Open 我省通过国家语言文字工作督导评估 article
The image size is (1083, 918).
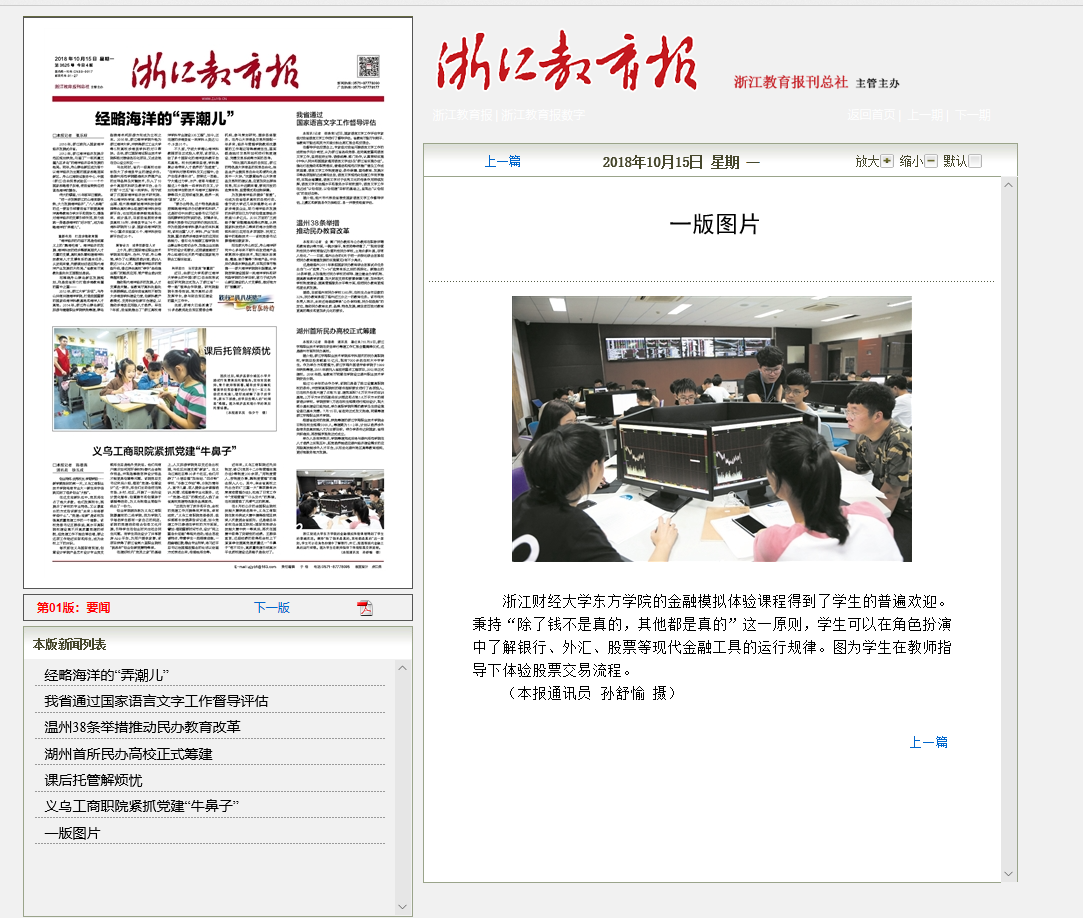tap(156, 701)
